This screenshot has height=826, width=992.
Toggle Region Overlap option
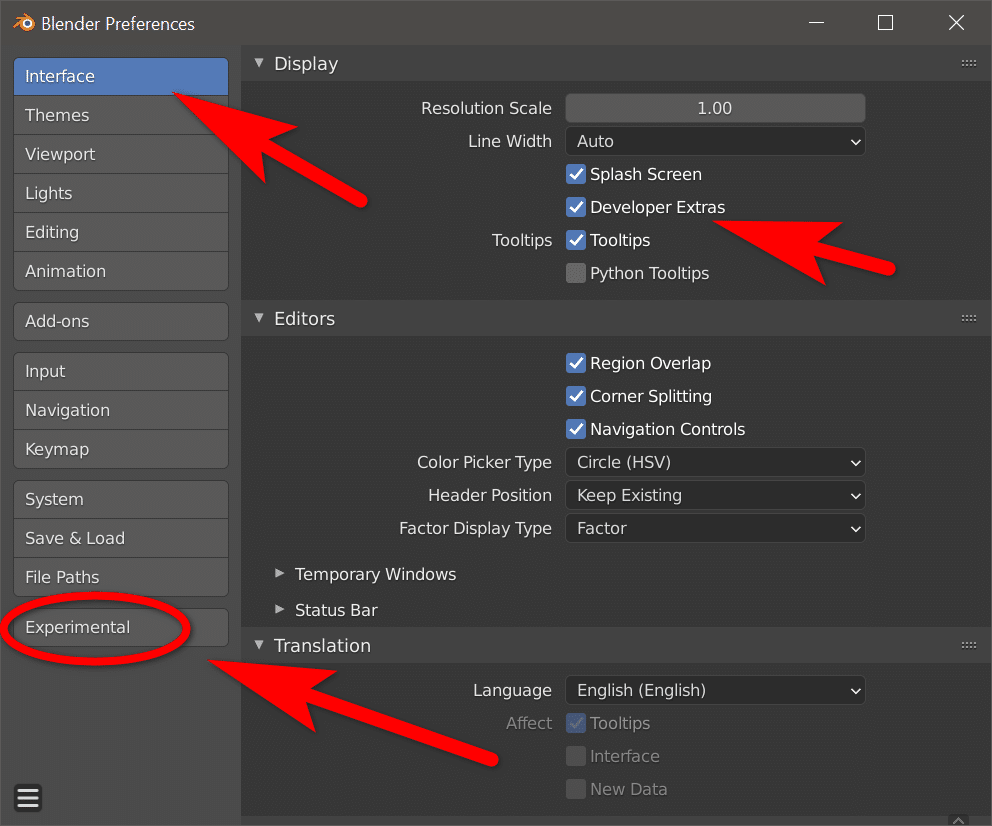pyautogui.click(x=576, y=363)
